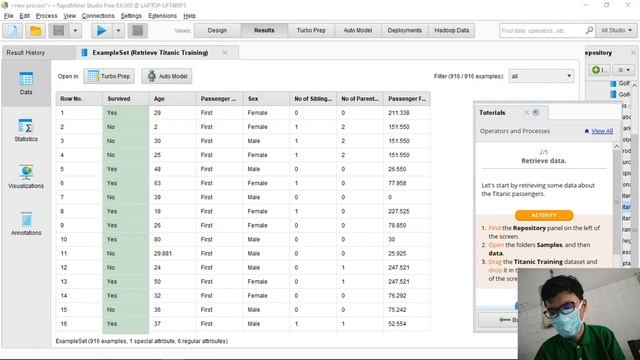Click the orange ACTIVITY button
640x360 pixels.
point(544,215)
